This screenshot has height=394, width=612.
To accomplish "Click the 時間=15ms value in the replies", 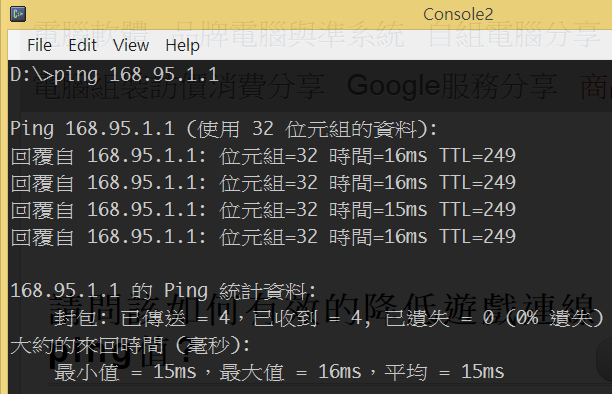I will (x=378, y=210).
